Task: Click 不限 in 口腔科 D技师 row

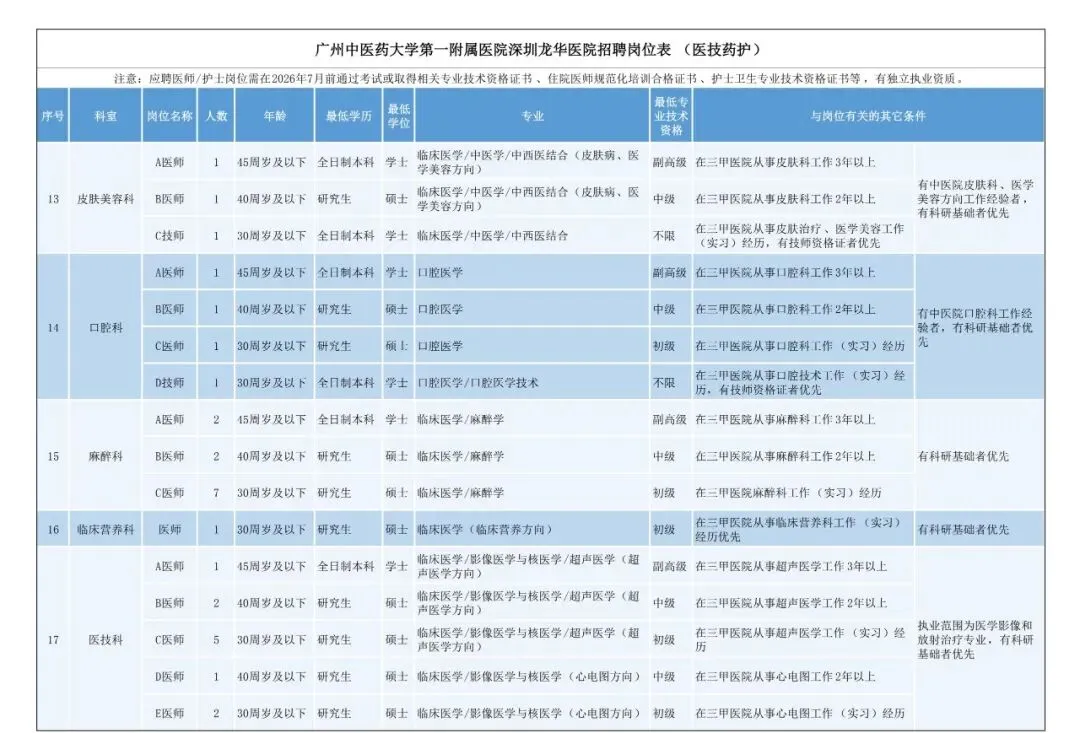Action: (x=664, y=382)
